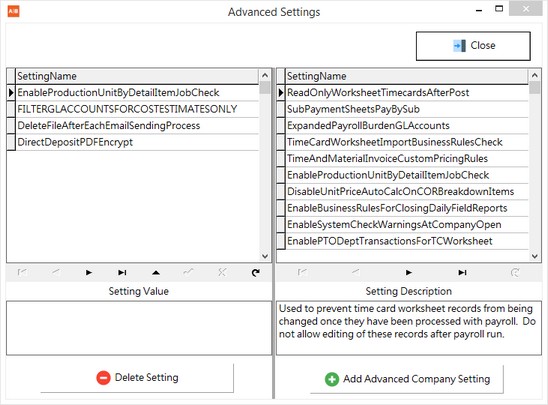This screenshot has width=548, height=405.
Task: Jump to last record in right navigator
Action: (x=462, y=272)
